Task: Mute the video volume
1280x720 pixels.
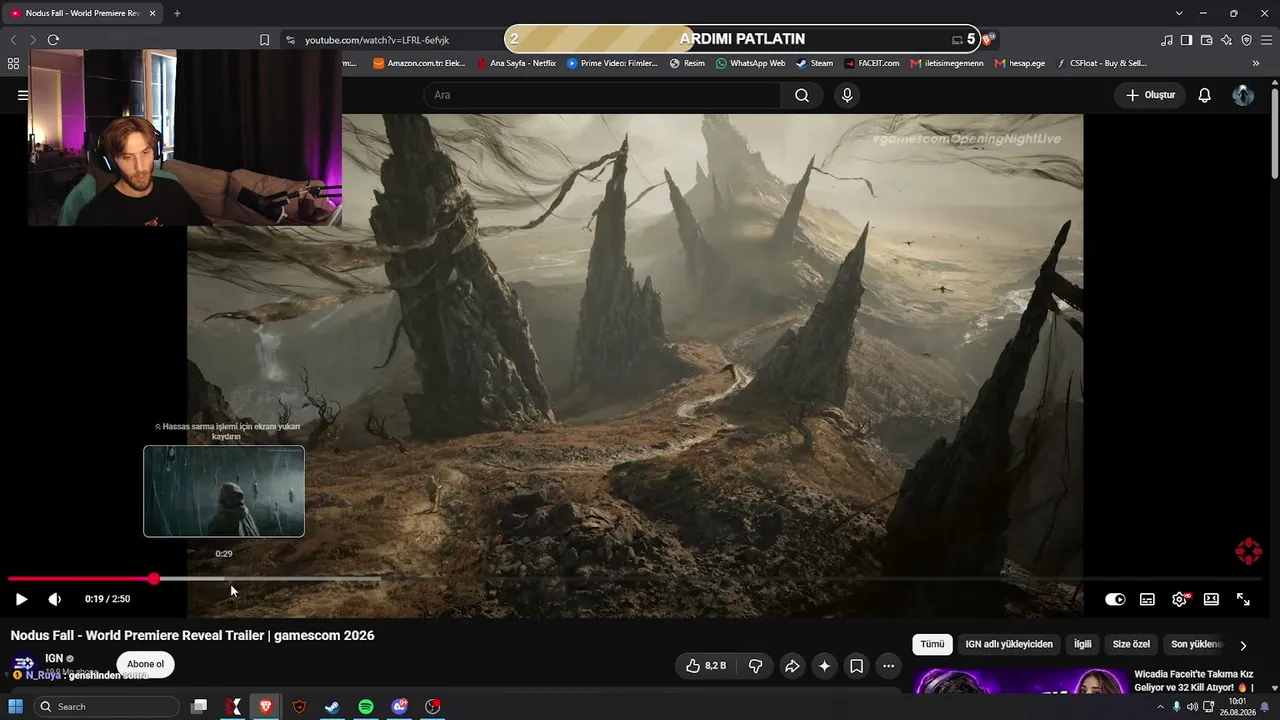Action: 54,599
